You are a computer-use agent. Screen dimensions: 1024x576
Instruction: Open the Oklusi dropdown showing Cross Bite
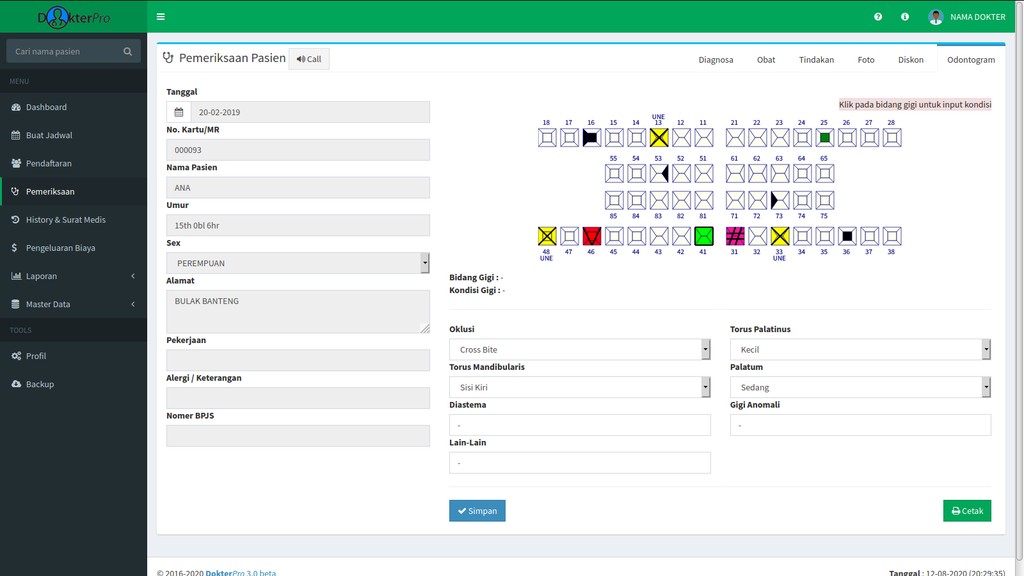[x=580, y=349]
